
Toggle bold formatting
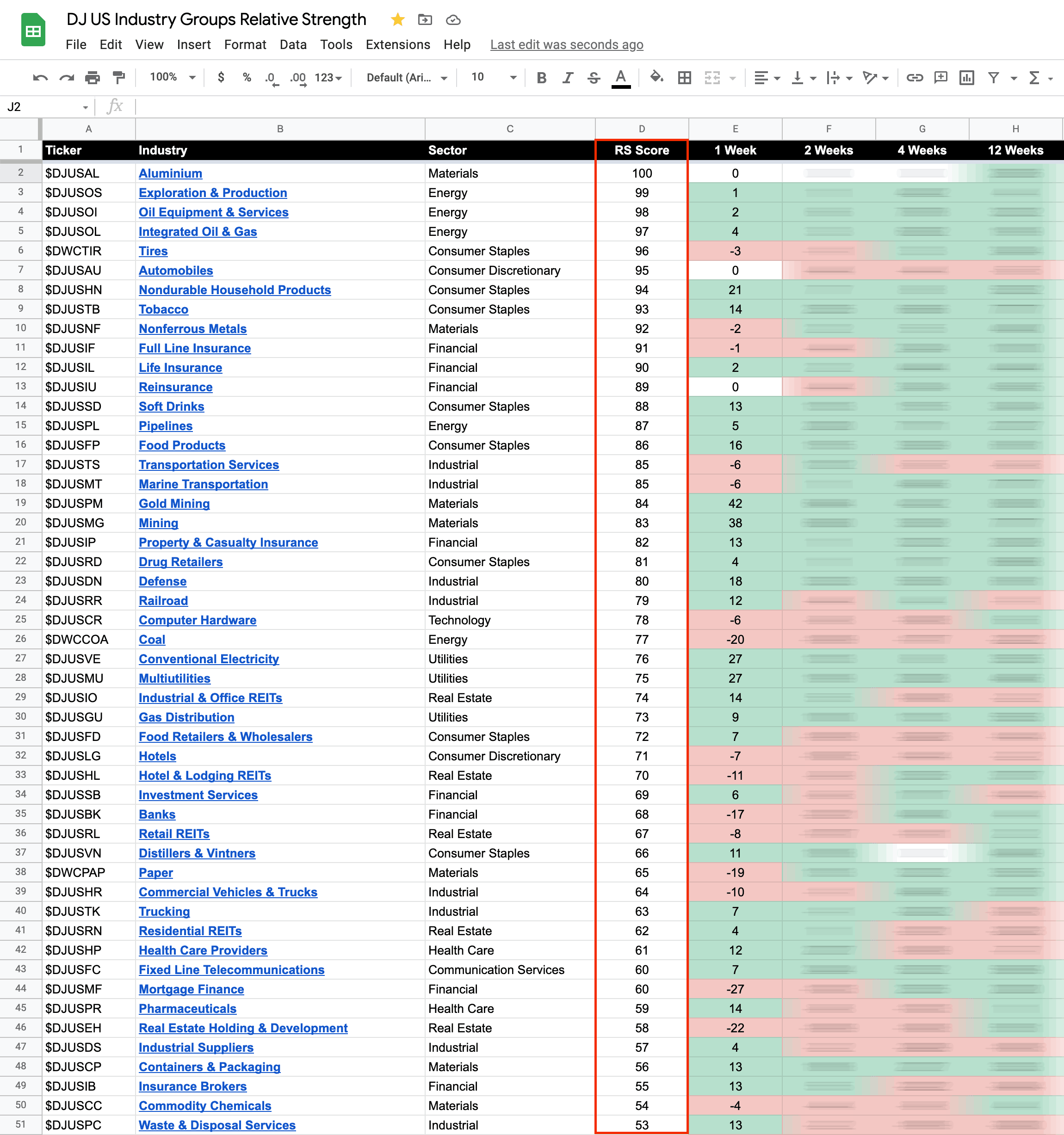tap(541, 78)
